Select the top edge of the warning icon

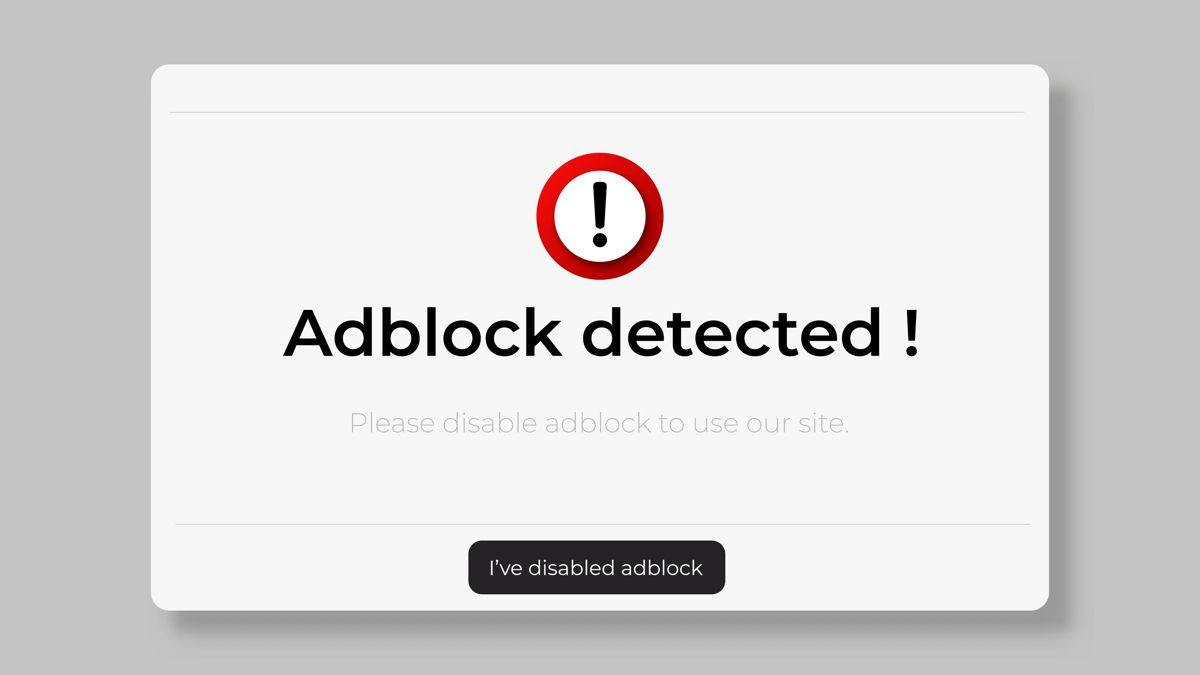599,156
